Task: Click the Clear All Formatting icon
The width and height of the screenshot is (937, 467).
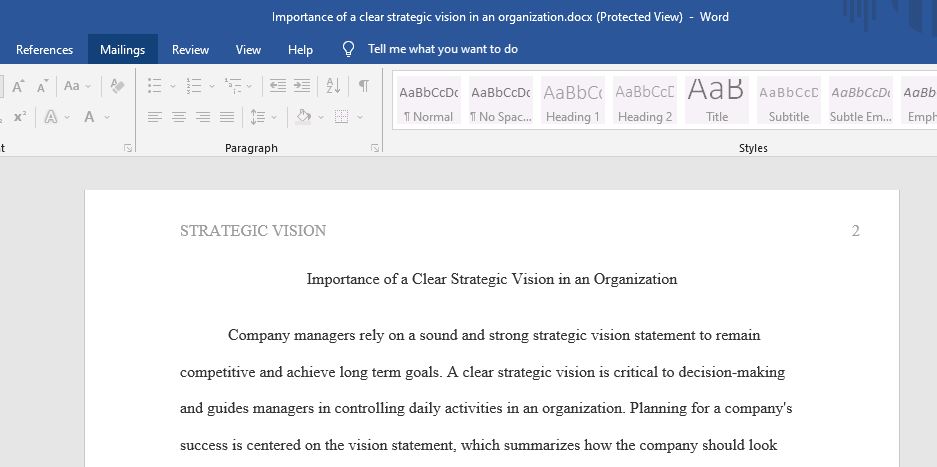Action: (x=117, y=86)
